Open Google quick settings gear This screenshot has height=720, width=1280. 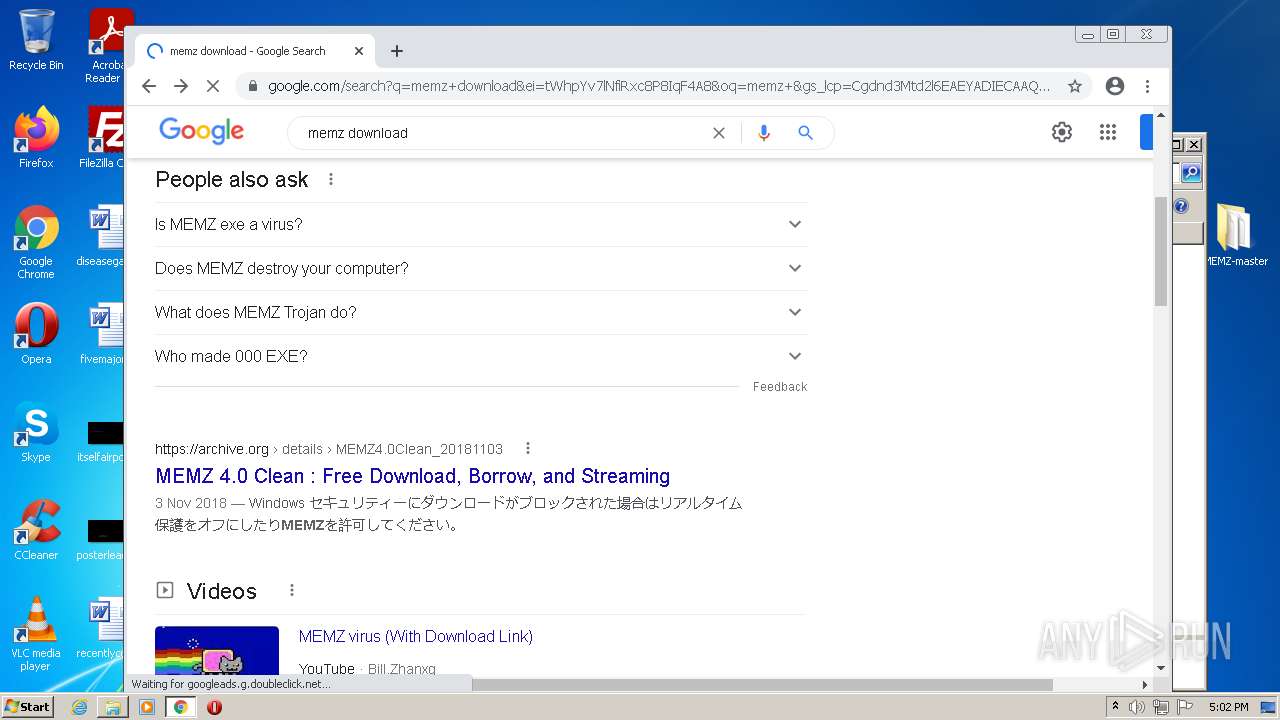[x=1062, y=132]
